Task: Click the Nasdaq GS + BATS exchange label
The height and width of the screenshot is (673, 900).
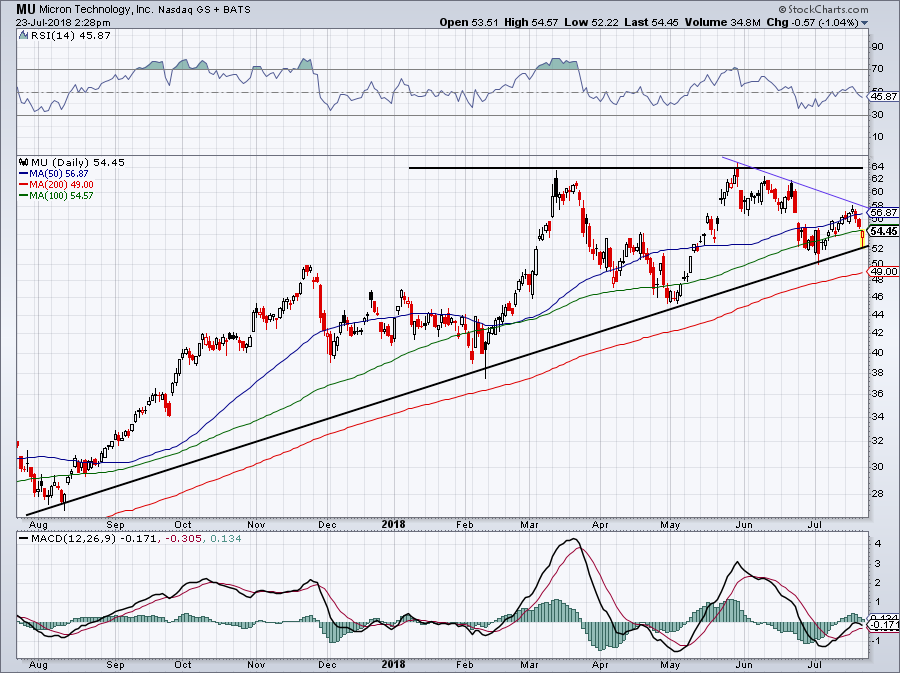Action: (x=203, y=10)
